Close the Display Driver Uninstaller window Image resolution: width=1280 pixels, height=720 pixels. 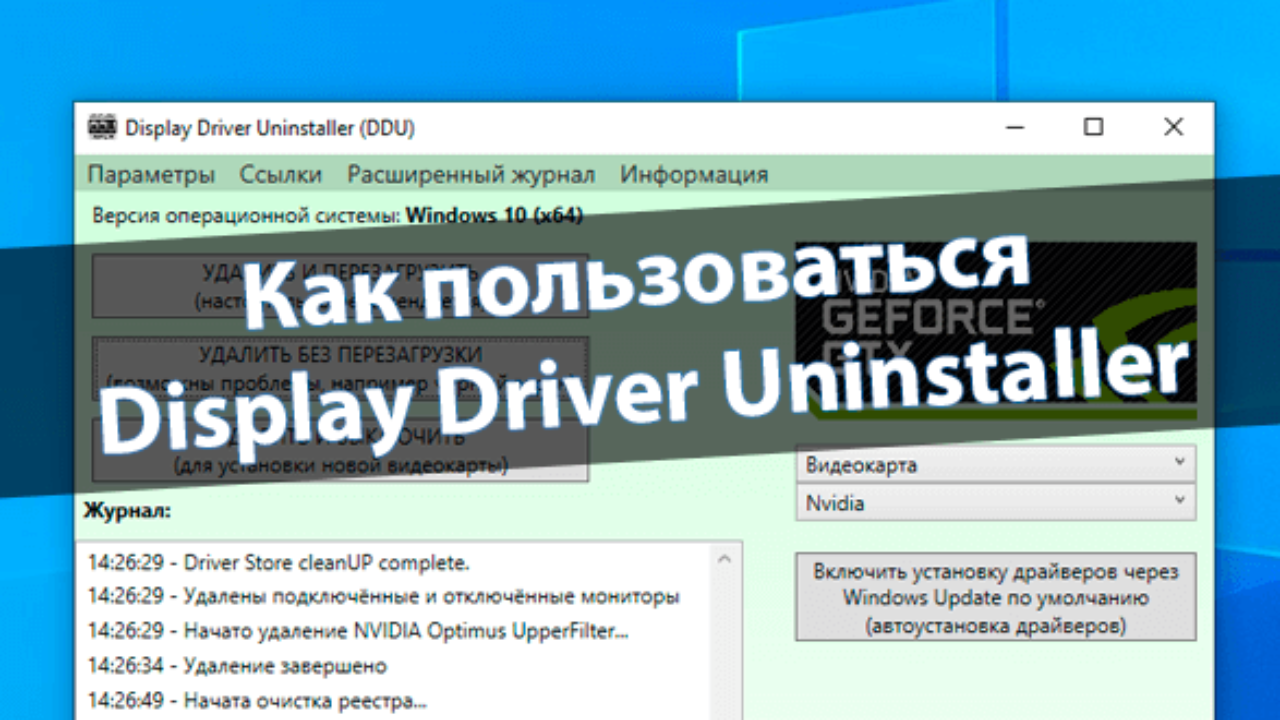(1173, 127)
